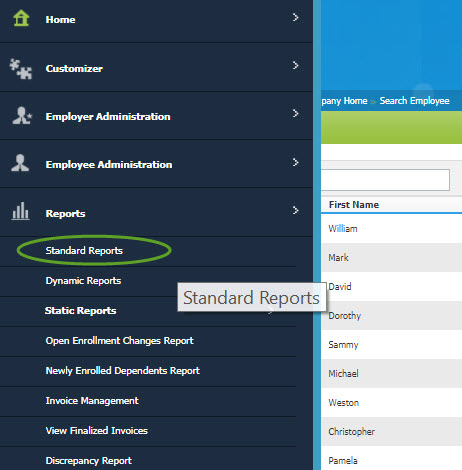Image resolution: width=462 pixels, height=470 pixels.
Task: Open Newly Enrolled Dependents Report
Action: coord(123,371)
